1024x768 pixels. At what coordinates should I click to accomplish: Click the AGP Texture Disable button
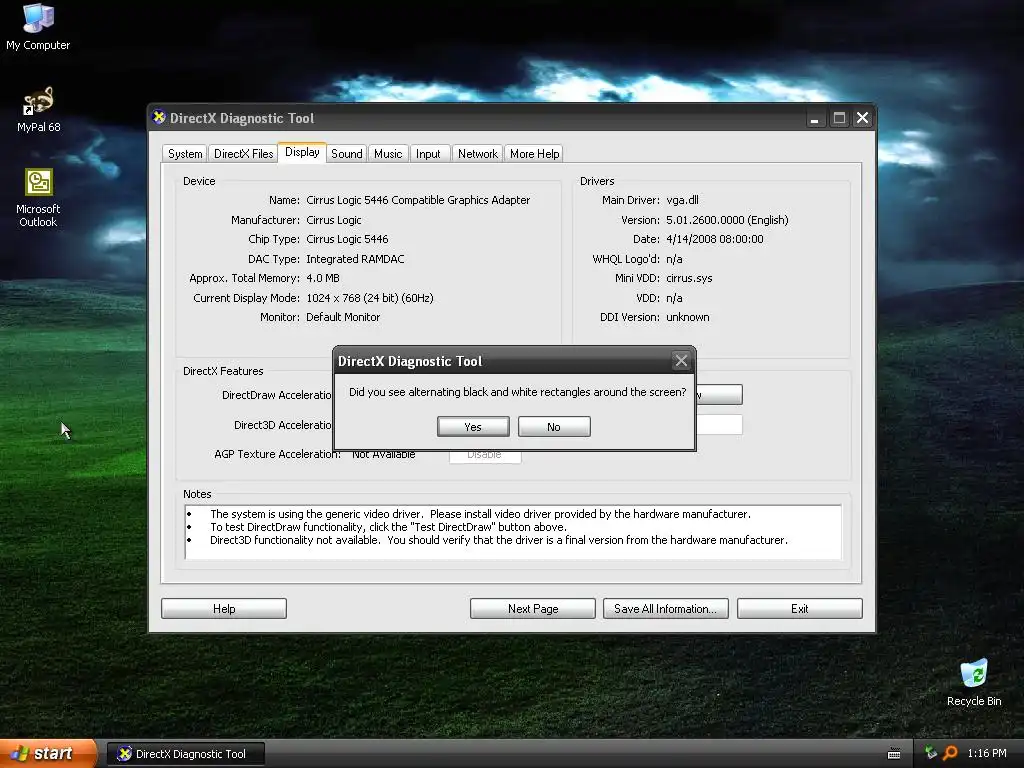[485, 456]
